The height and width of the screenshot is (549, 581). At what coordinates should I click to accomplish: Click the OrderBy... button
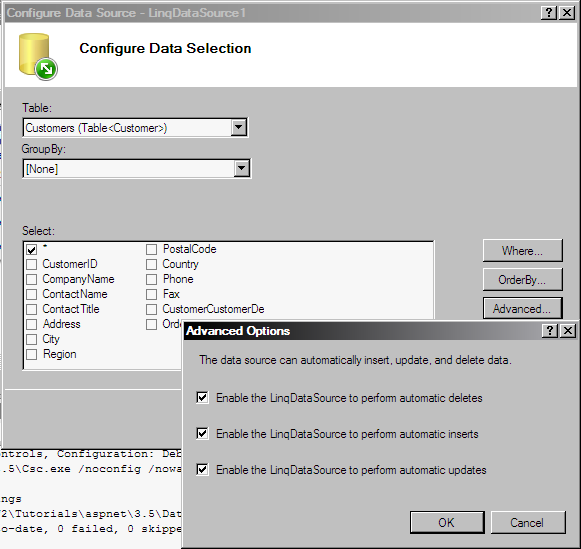522,279
